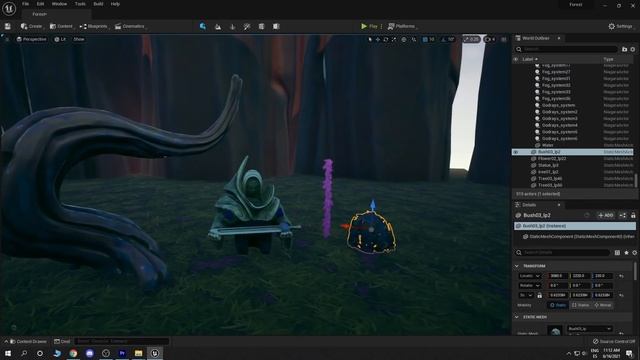Open the Content dropdown in the toolbar
Screen dimensions: 640x360
point(61,26)
